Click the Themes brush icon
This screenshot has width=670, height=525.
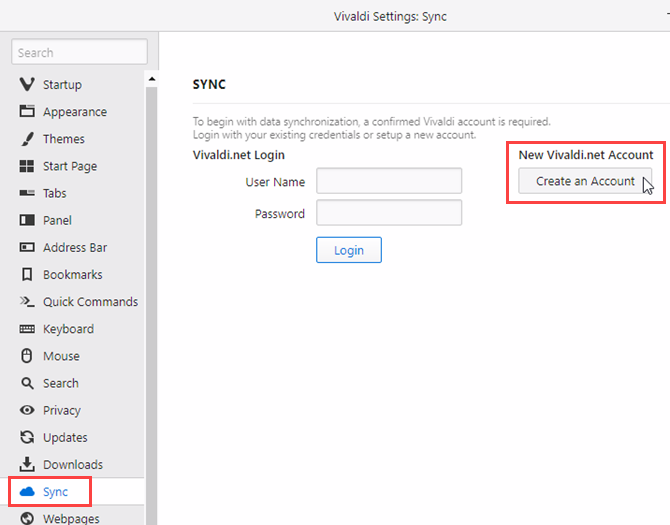27,139
